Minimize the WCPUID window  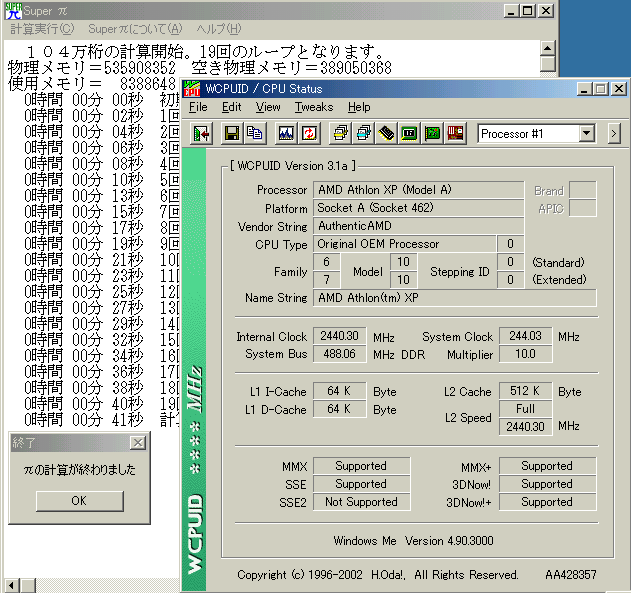pos(584,89)
